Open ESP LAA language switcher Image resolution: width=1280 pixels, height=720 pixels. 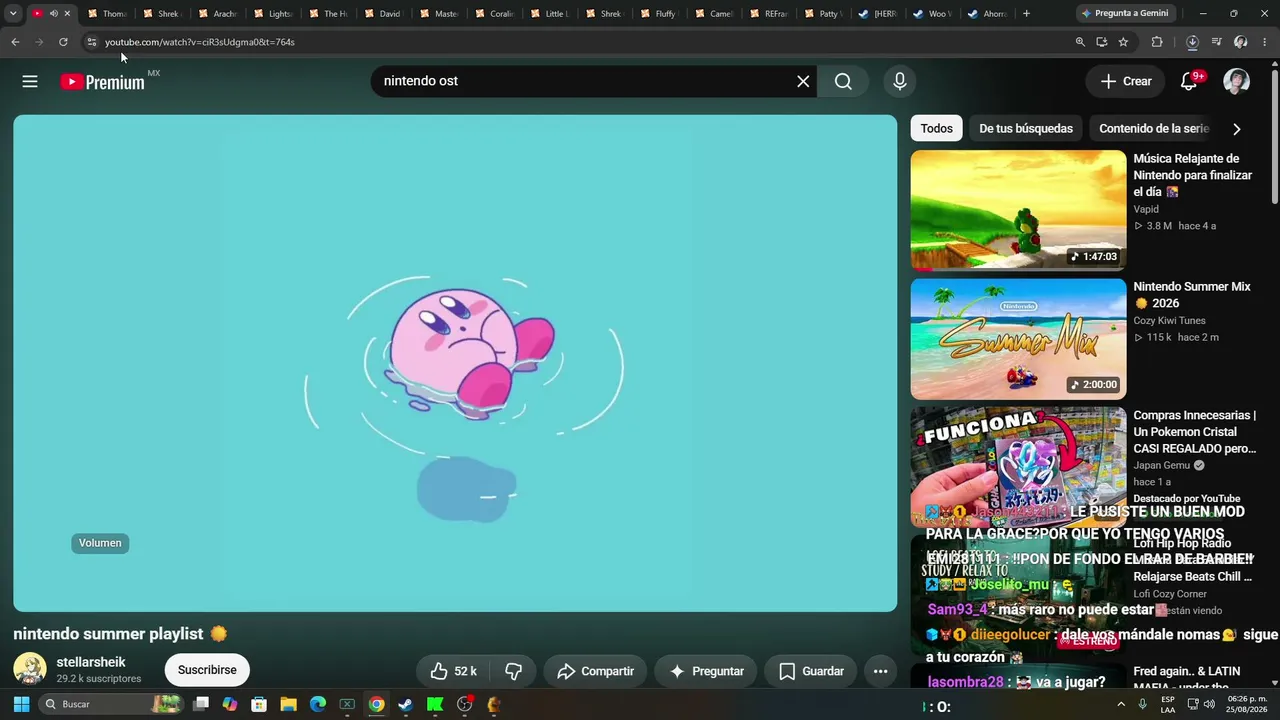point(1168,704)
